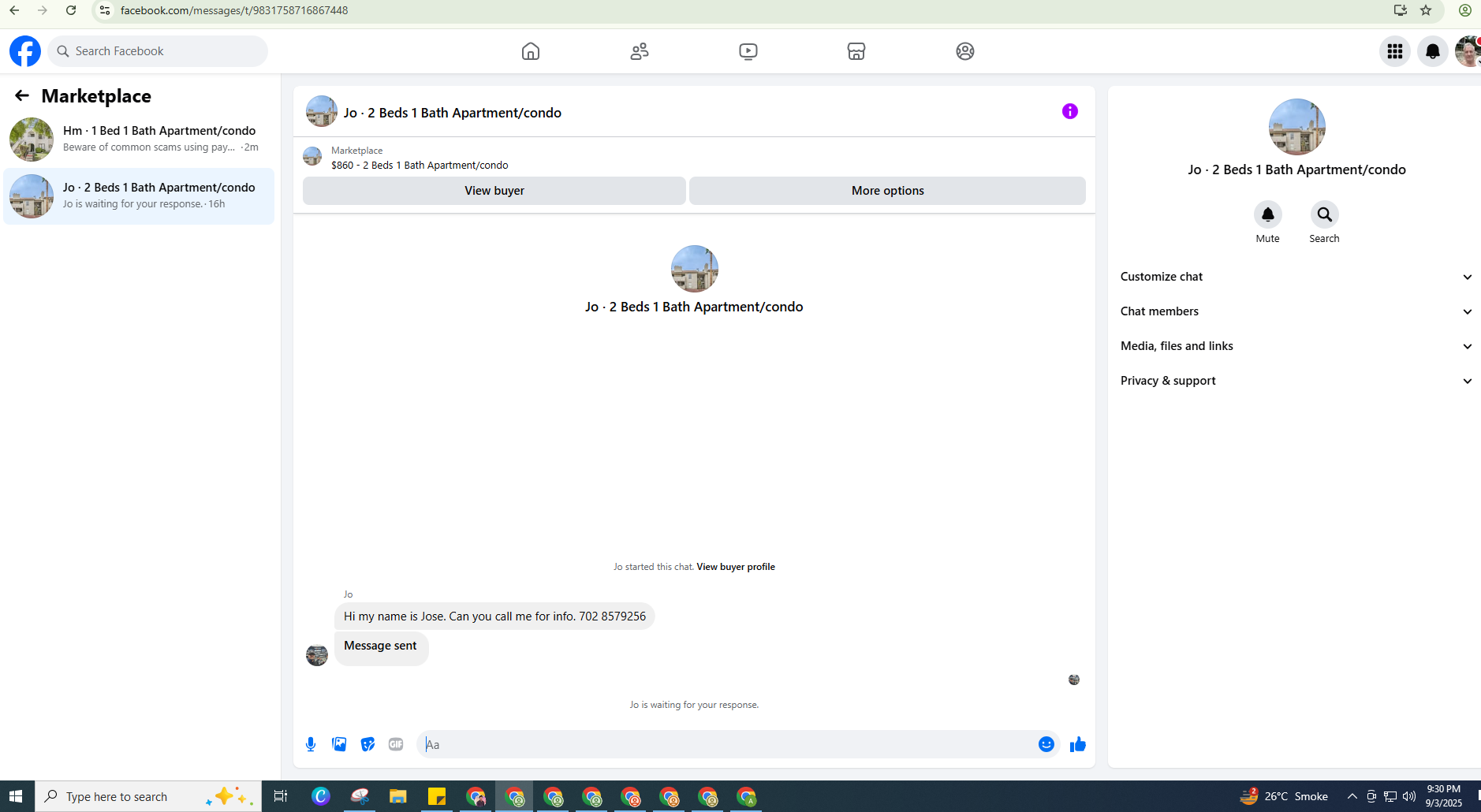Open the Notifications bell icon
Viewport: 1481px width, 812px height.
(x=1433, y=51)
